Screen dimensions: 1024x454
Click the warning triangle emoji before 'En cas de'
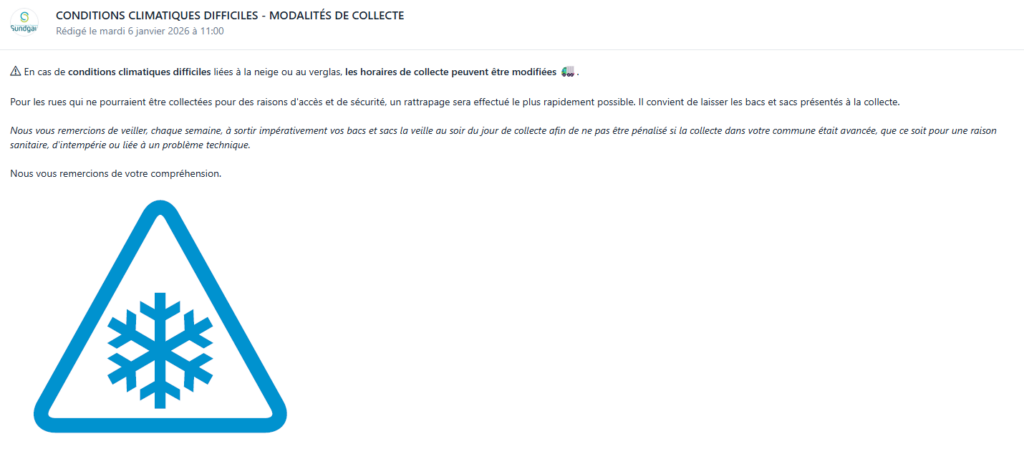tap(16, 72)
